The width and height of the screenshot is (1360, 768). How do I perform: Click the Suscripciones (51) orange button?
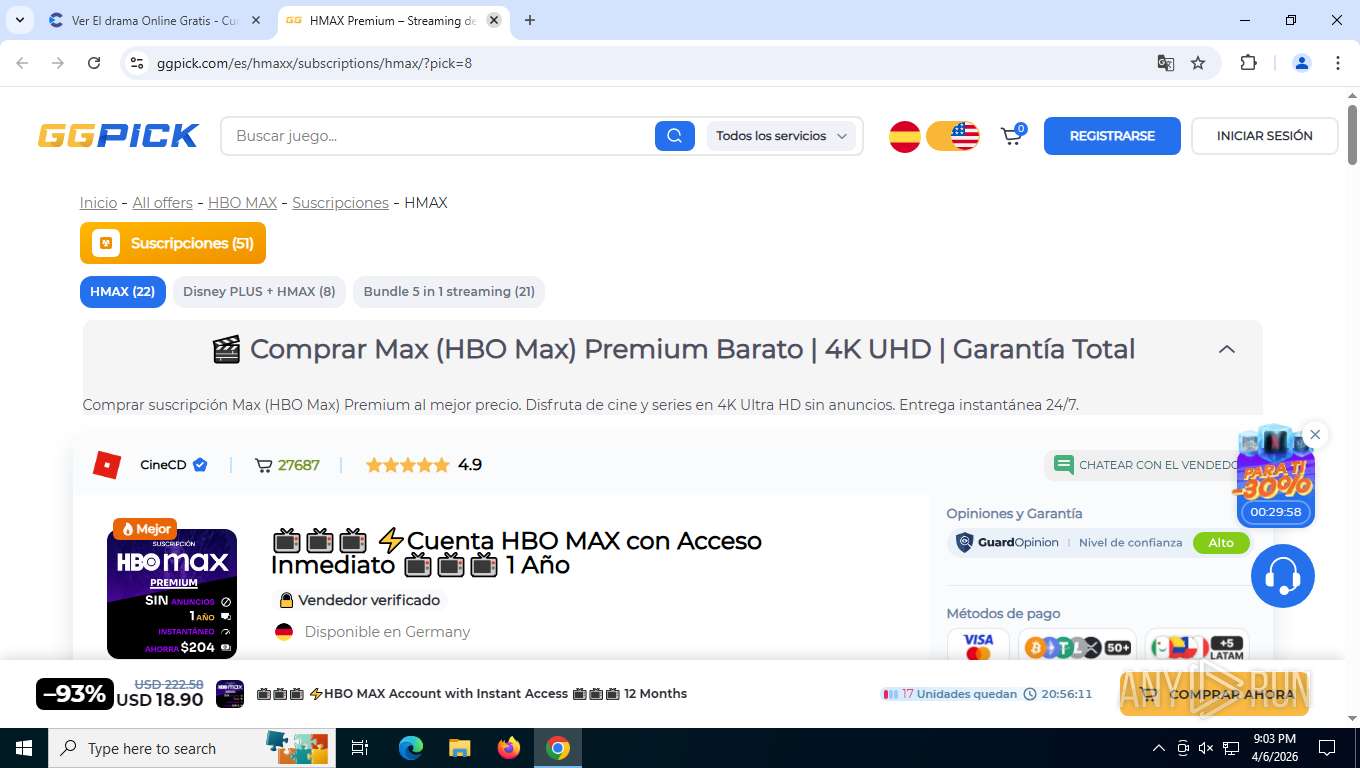[173, 243]
